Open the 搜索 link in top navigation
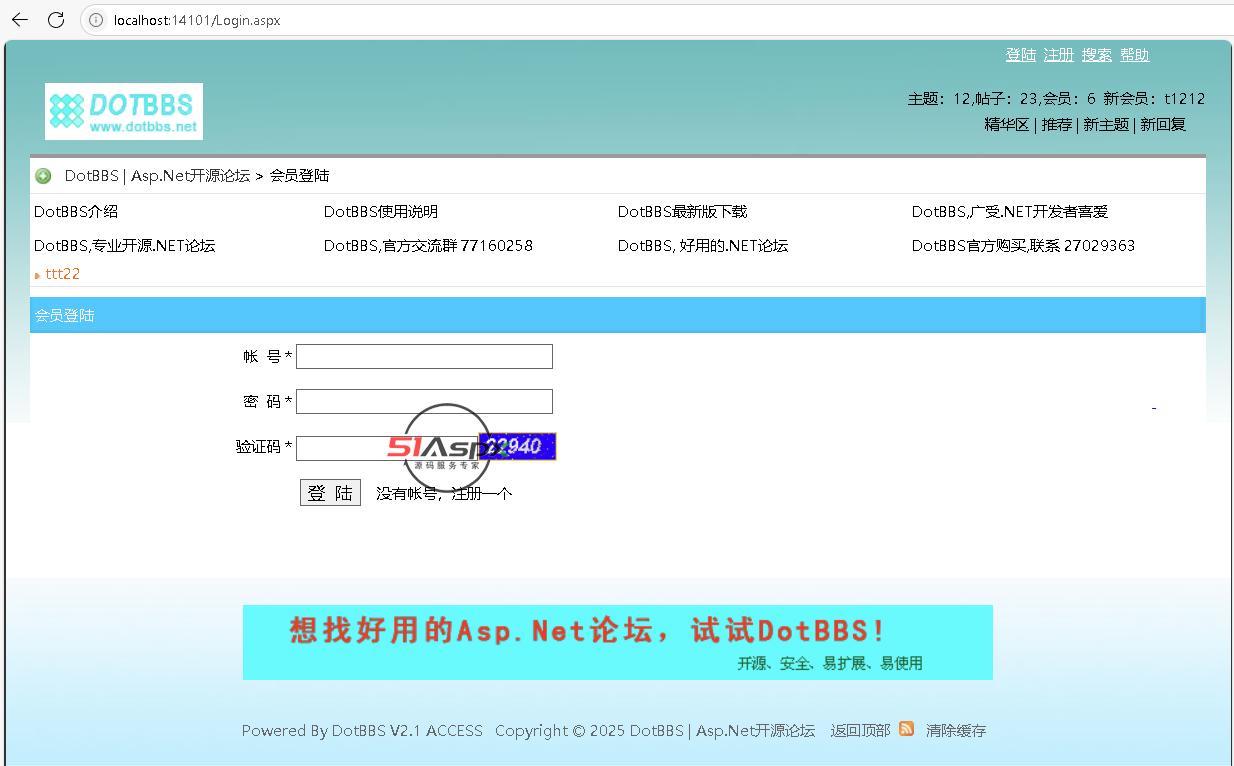Image resolution: width=1234 pixels, height=766 pixels. coord(1097,55)
